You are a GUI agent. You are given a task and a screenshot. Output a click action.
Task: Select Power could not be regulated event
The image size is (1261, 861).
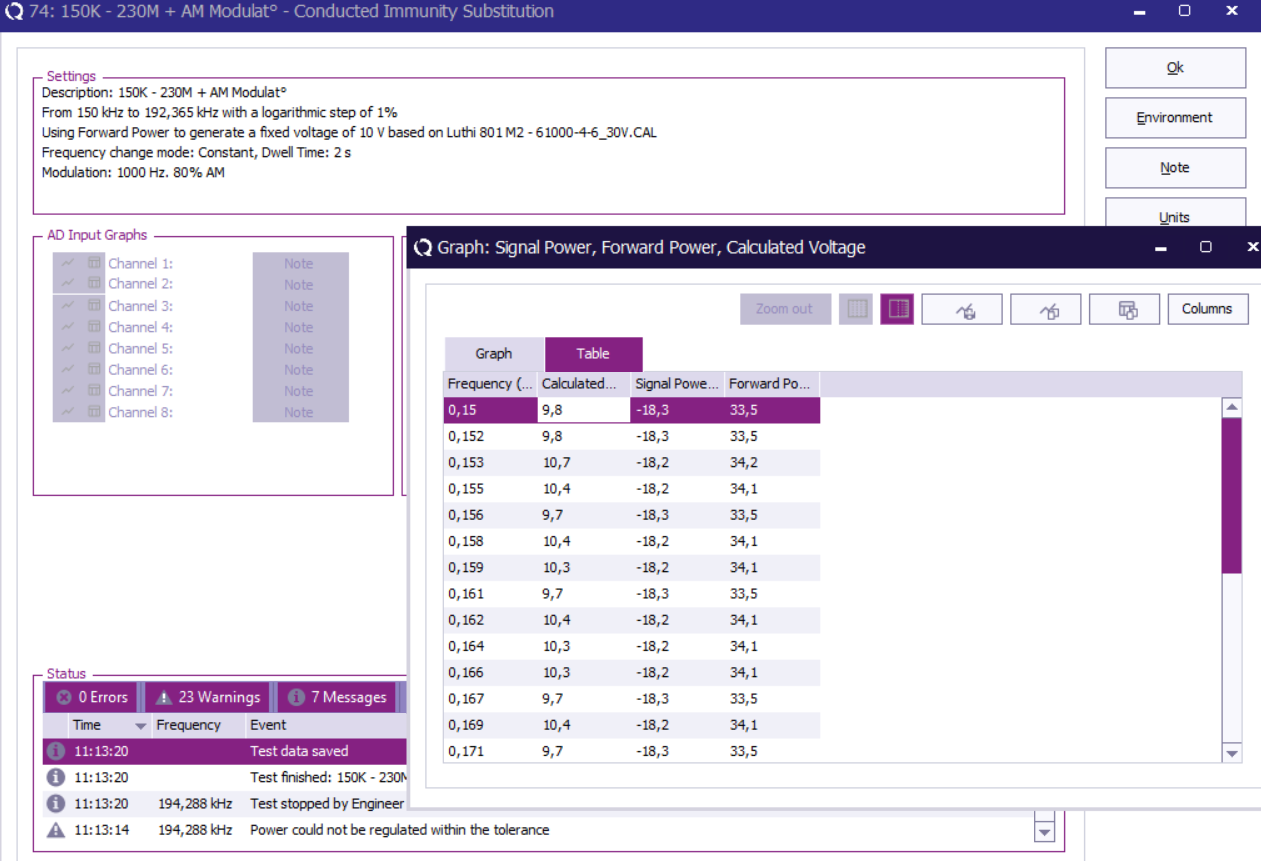(x=399, y=829)
